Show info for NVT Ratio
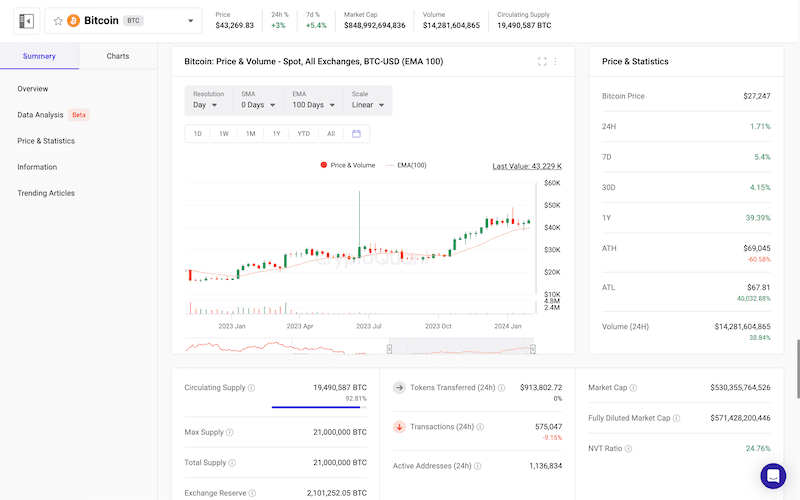The width and height of the screenshot is (800, 500). tap(629, 449)
